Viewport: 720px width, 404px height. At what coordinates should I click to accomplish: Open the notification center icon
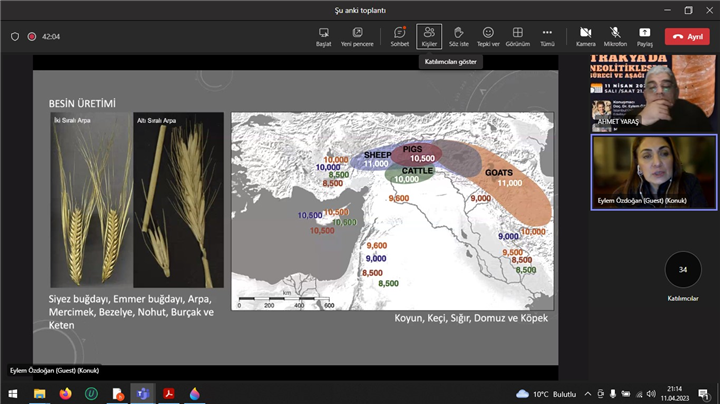click(x=703, y=394)
